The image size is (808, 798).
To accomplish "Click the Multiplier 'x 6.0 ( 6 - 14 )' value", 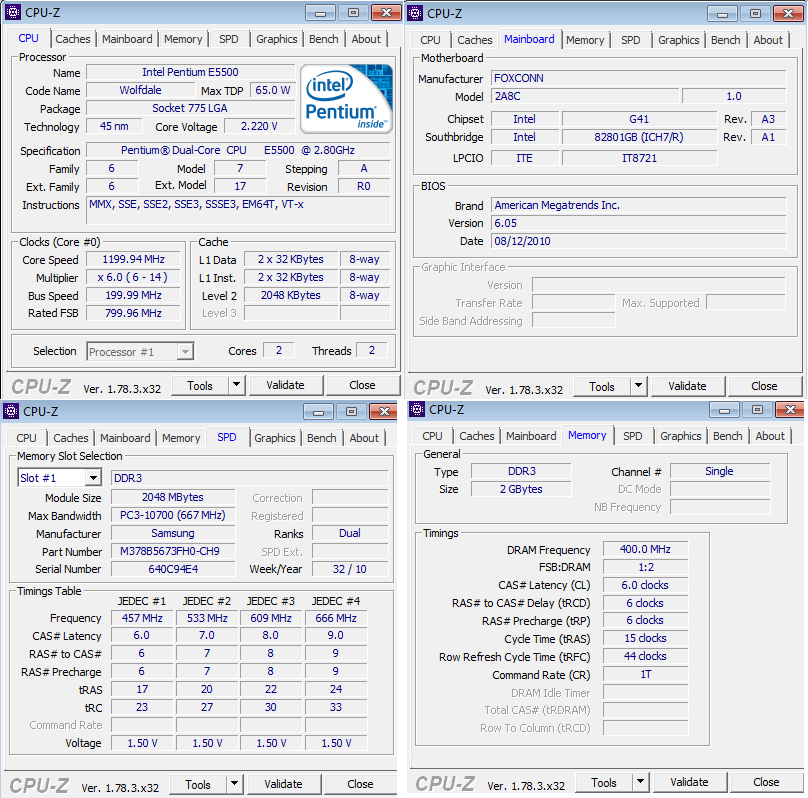I will point(133,277).
